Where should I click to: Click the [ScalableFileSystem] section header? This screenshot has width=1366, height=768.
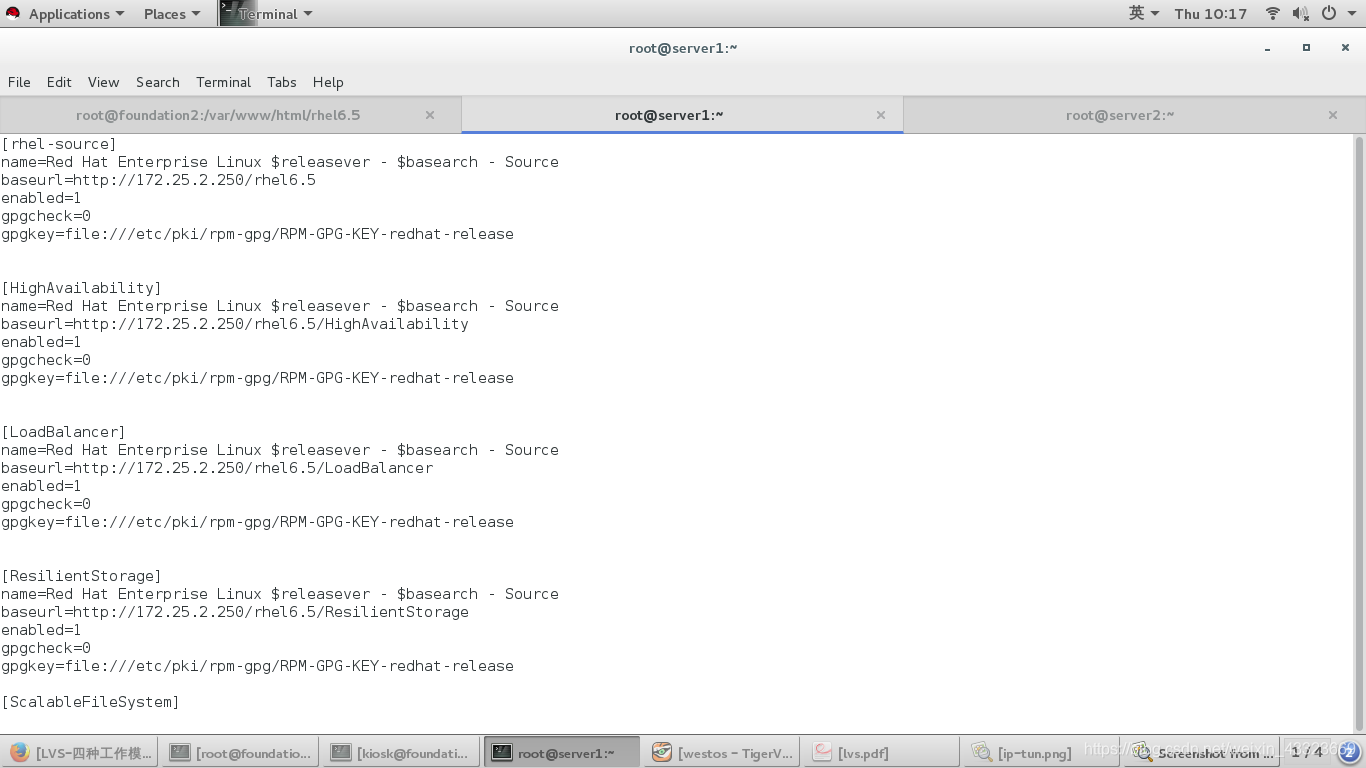(x=90, y=702)
